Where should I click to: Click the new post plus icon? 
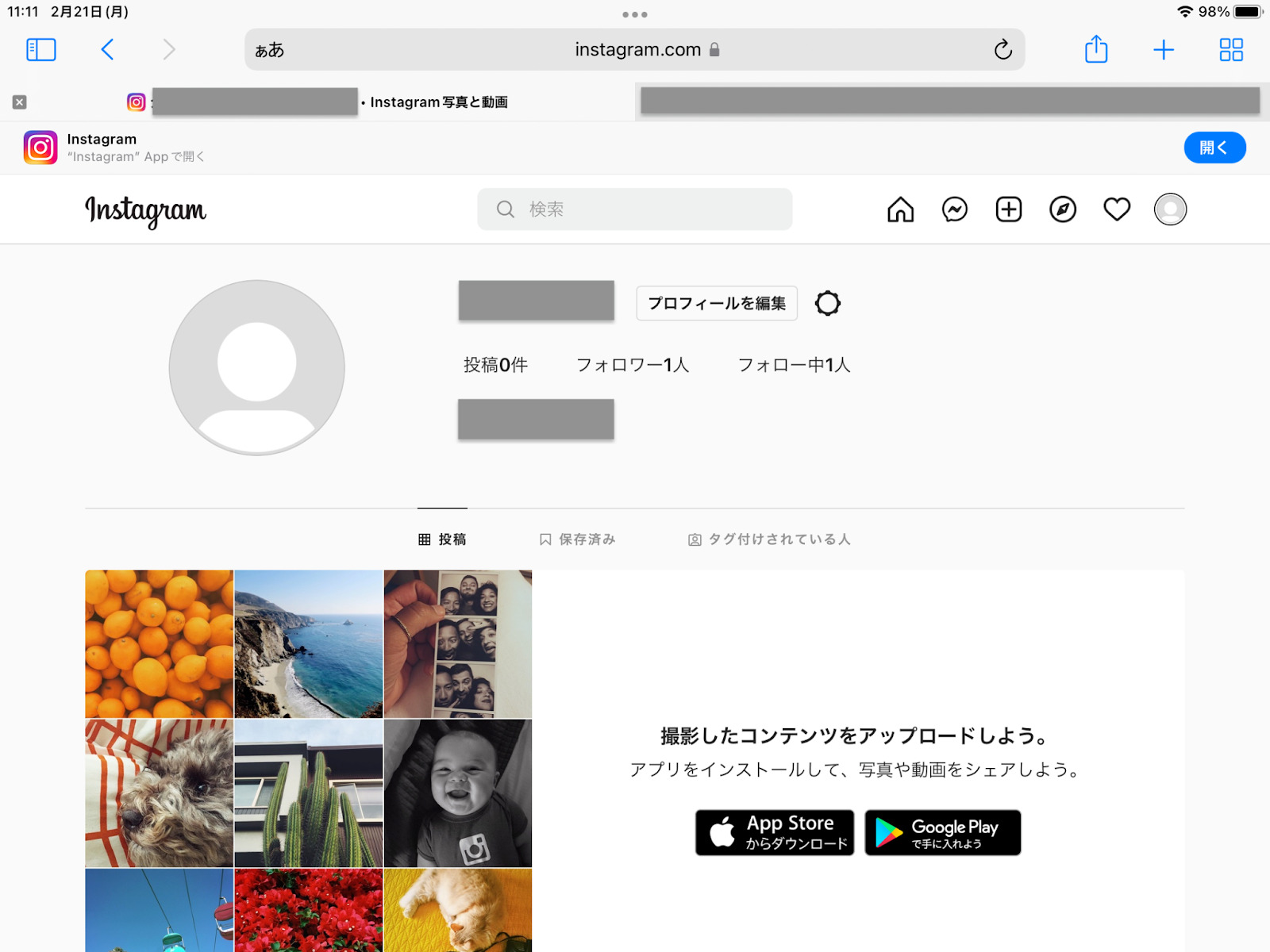point(1008,209)
